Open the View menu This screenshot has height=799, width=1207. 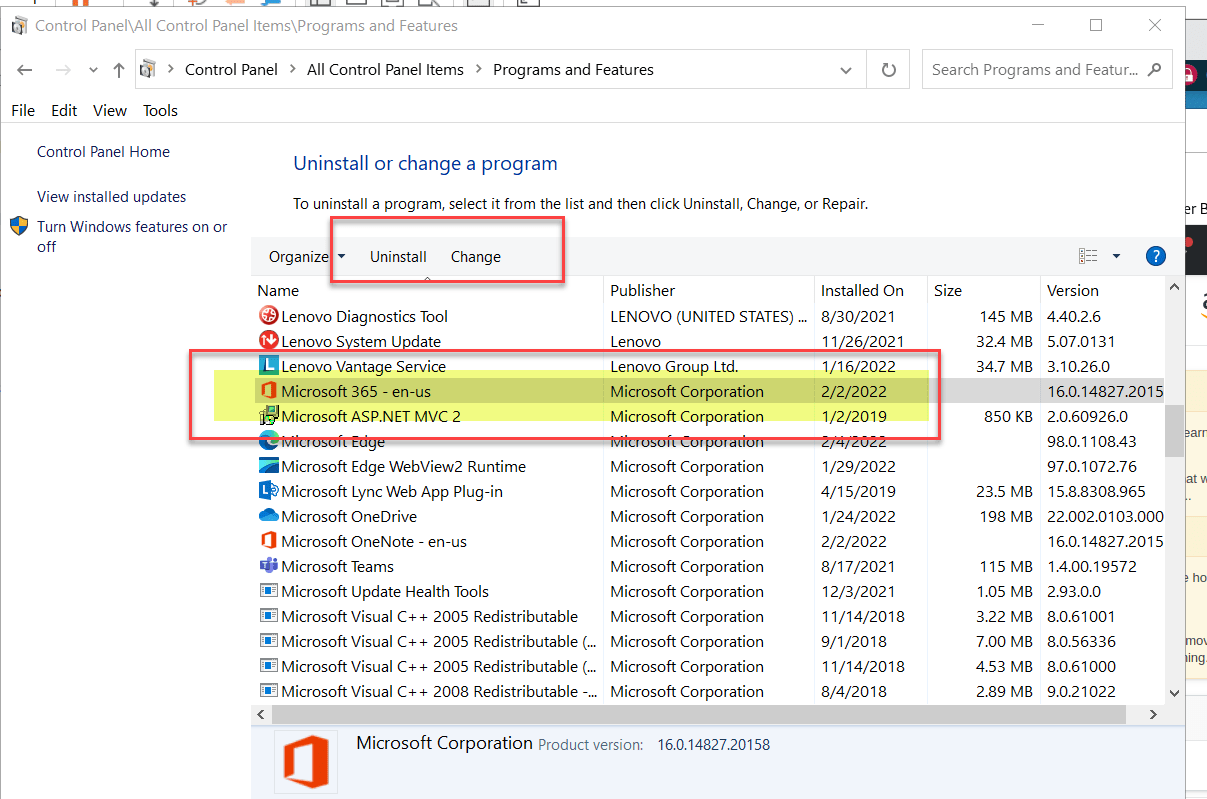(x=110, y=110)
